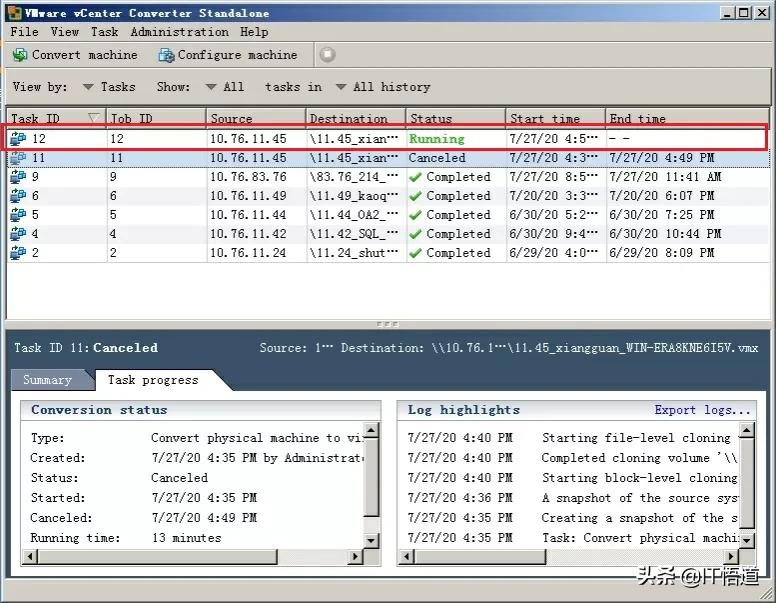Click the green check for source 10.76.11.49
776x603 pixels.
click(416, 196)
